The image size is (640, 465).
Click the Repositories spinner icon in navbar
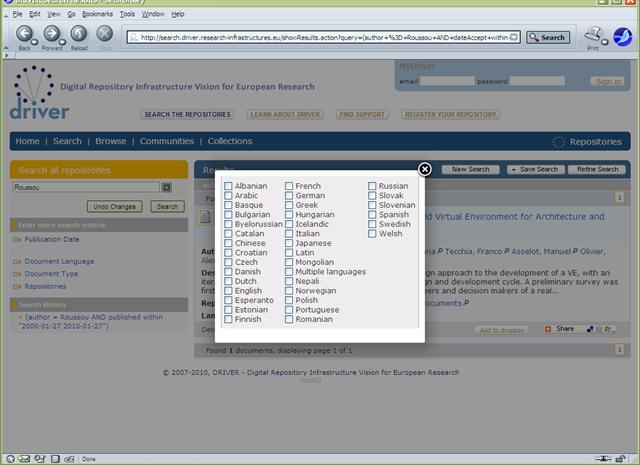558,142
